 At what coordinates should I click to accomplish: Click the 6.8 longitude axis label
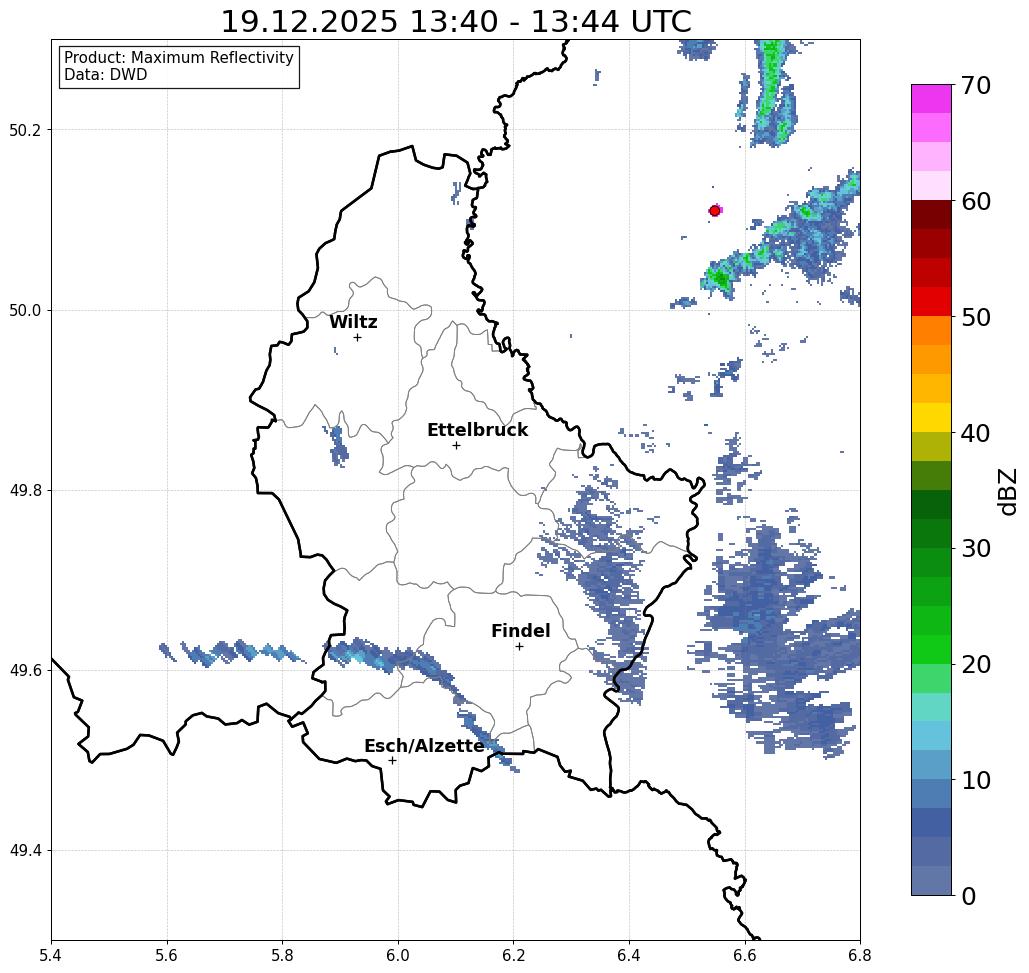[860, 955]
